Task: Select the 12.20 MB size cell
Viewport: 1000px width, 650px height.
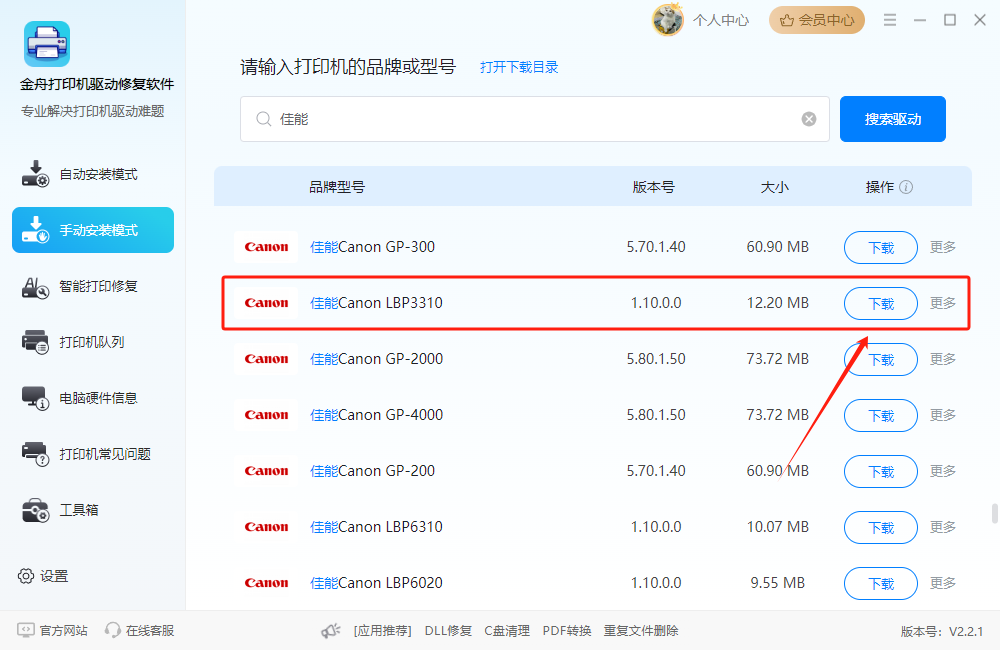Action: (x=777, y=303)
